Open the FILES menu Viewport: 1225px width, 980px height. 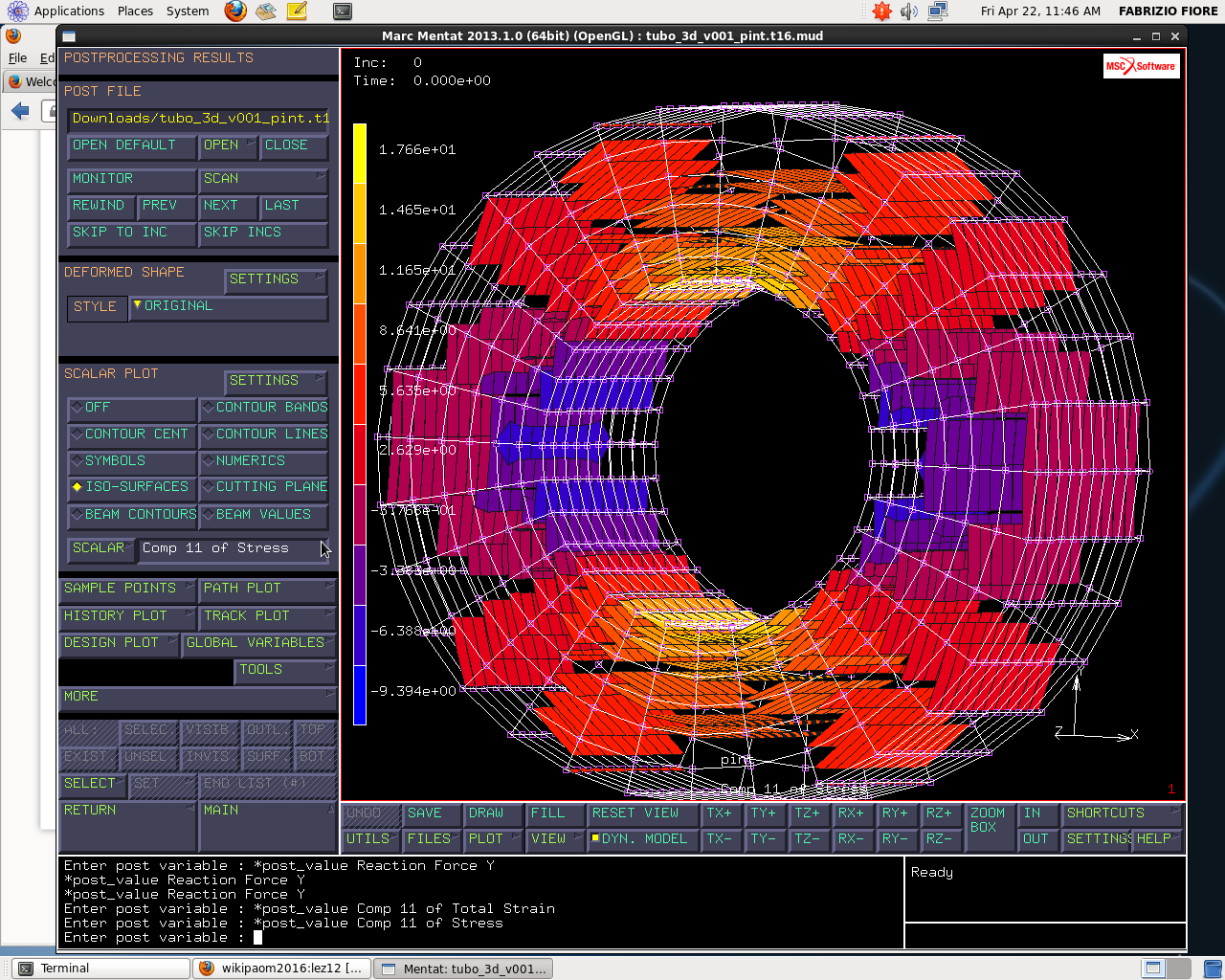[432, 839]
